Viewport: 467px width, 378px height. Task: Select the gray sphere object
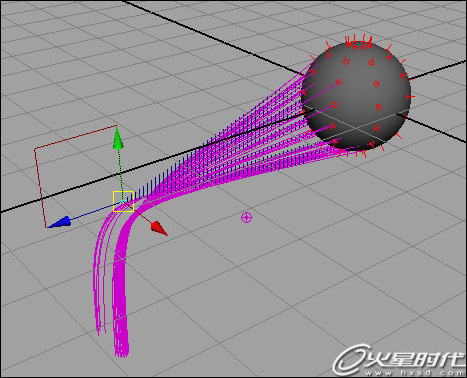356,96
